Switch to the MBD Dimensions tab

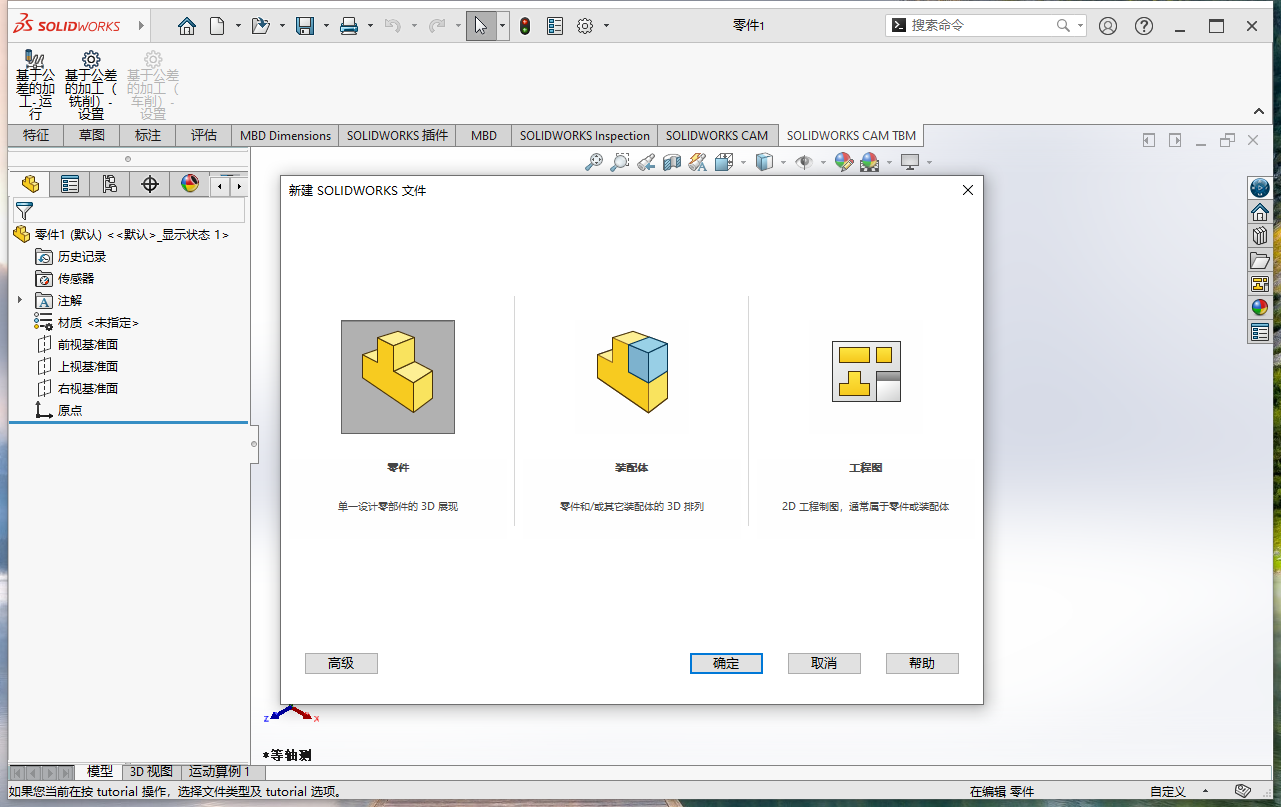(x=285, y=135)
